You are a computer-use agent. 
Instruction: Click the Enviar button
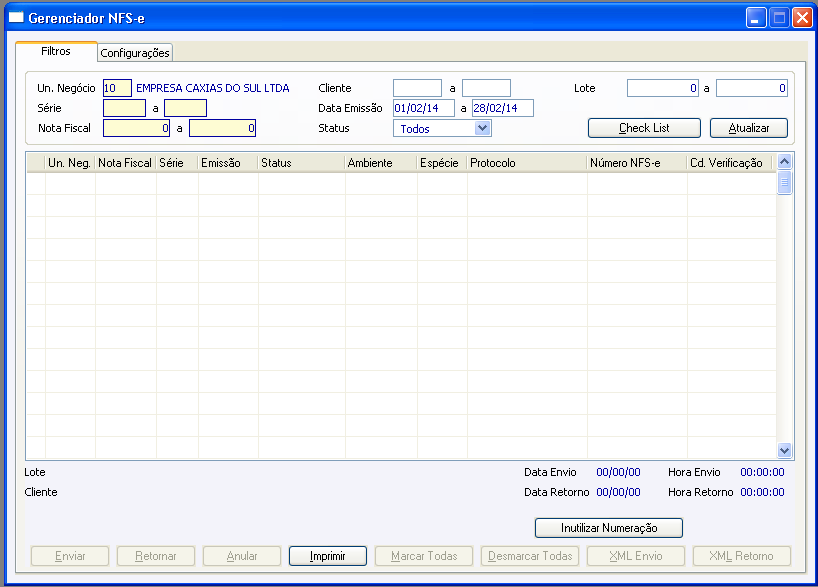click(x=70, y=556)
